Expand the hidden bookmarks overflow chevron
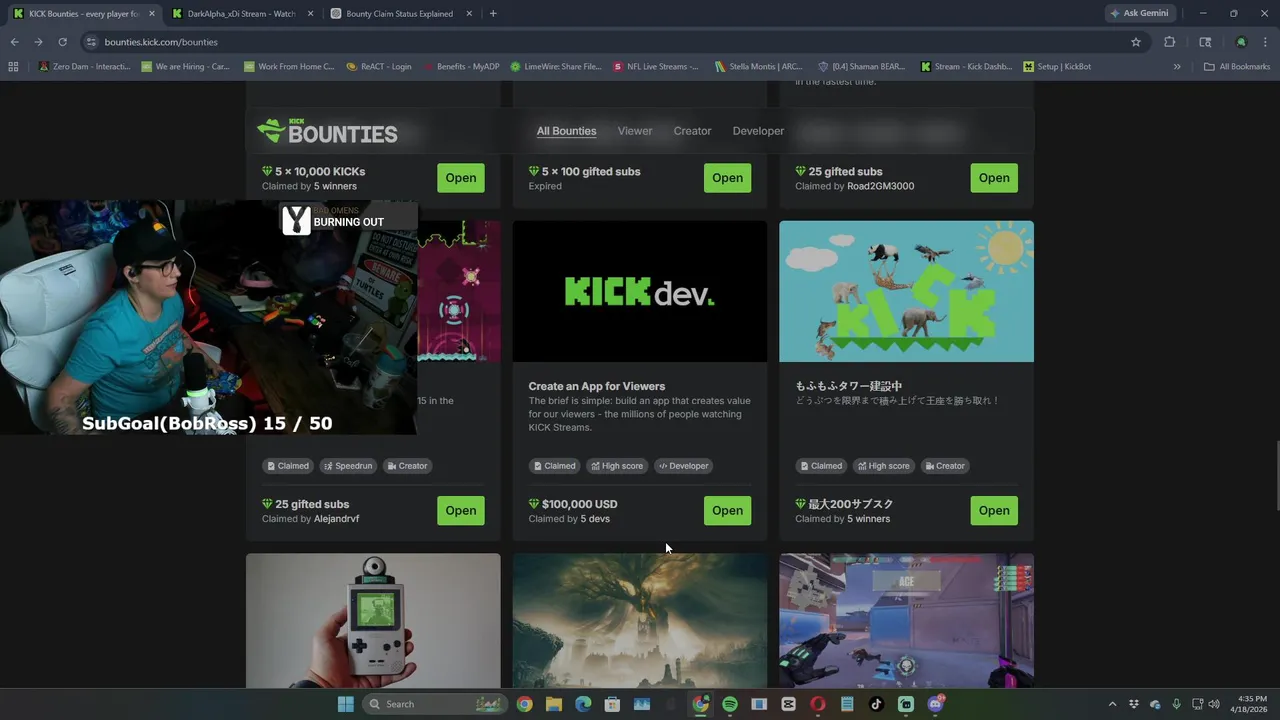 tap(1177, 67)
